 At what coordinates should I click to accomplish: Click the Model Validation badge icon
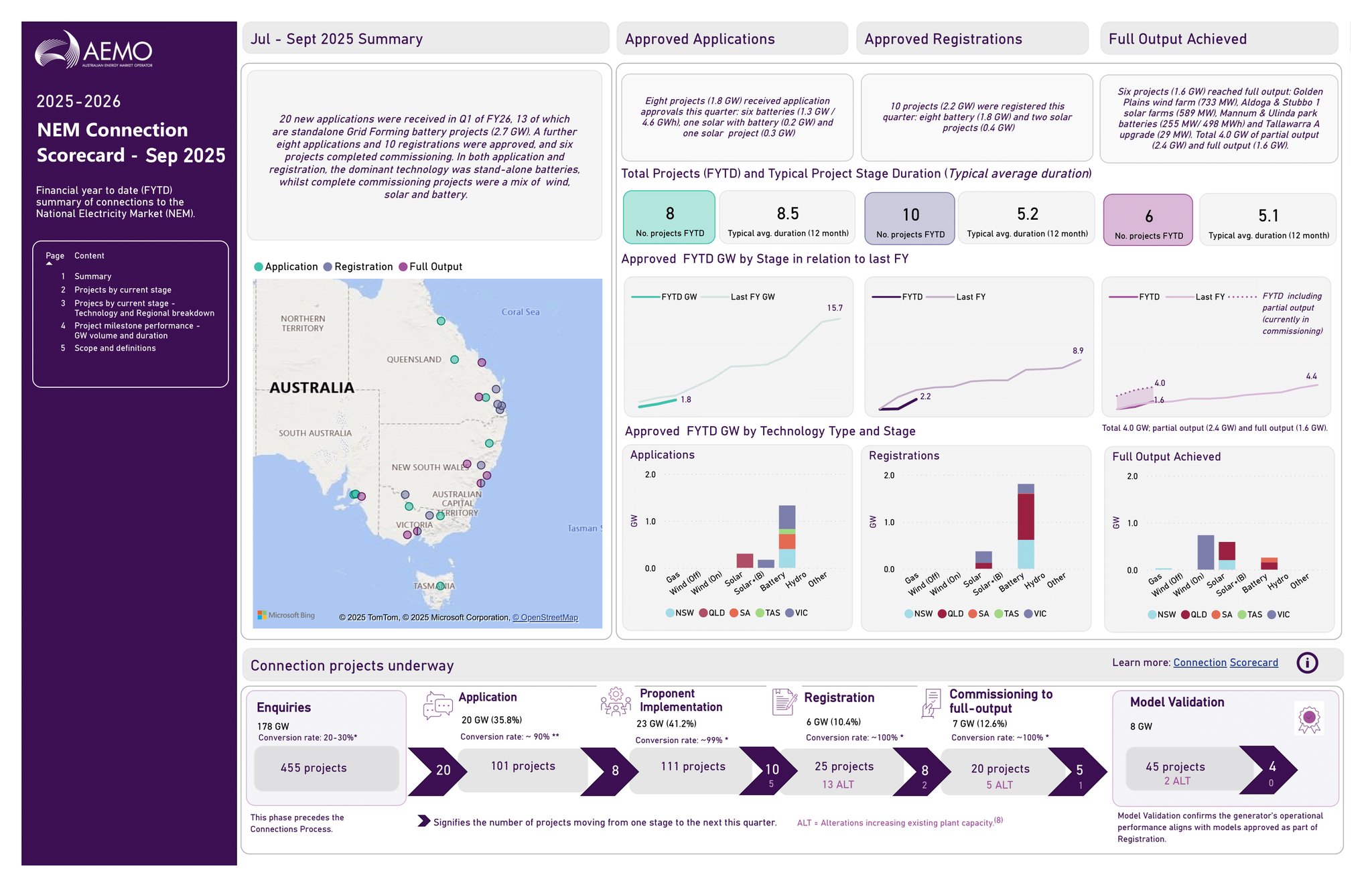click(x=1309, y=719)
